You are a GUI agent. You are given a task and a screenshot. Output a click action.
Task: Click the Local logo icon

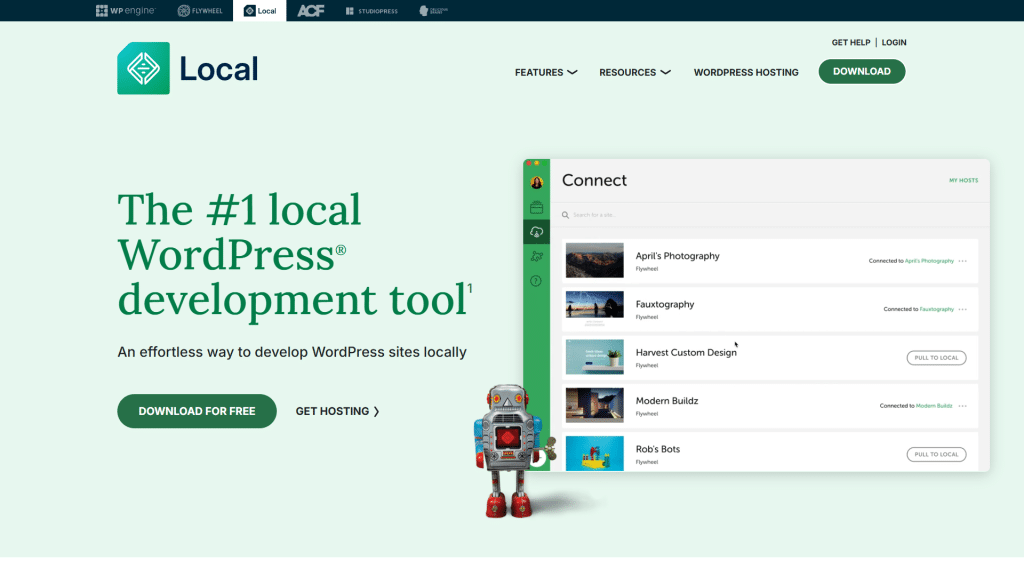(x=144, y=69)
